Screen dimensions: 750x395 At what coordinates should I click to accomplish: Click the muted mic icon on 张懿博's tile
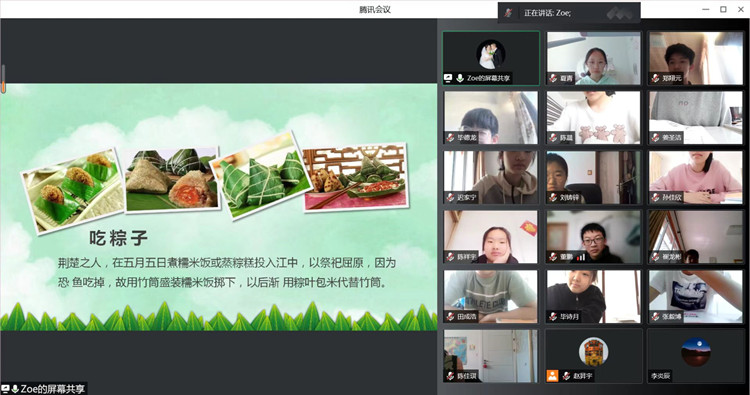tap(656, 317)
